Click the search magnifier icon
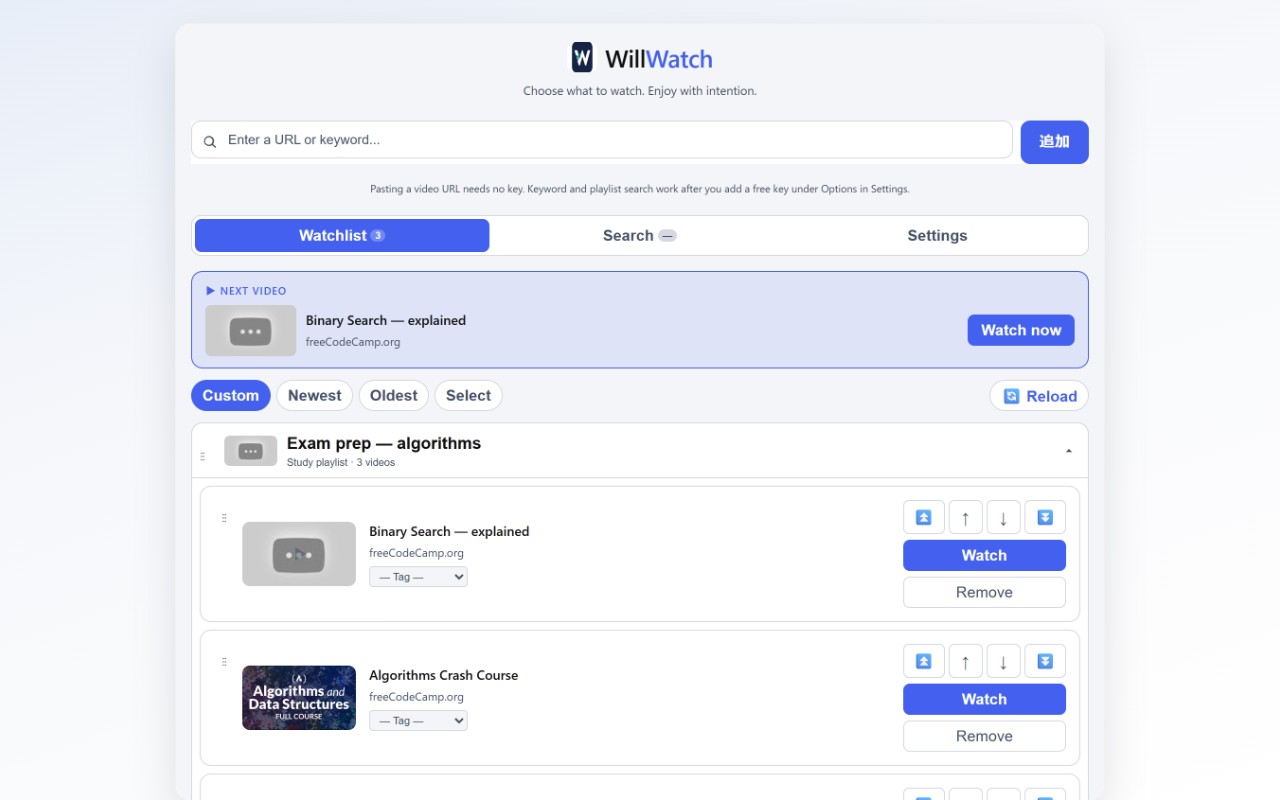Image resolution: width=1280 pixels, height=800 pixels. click(210, 141)
